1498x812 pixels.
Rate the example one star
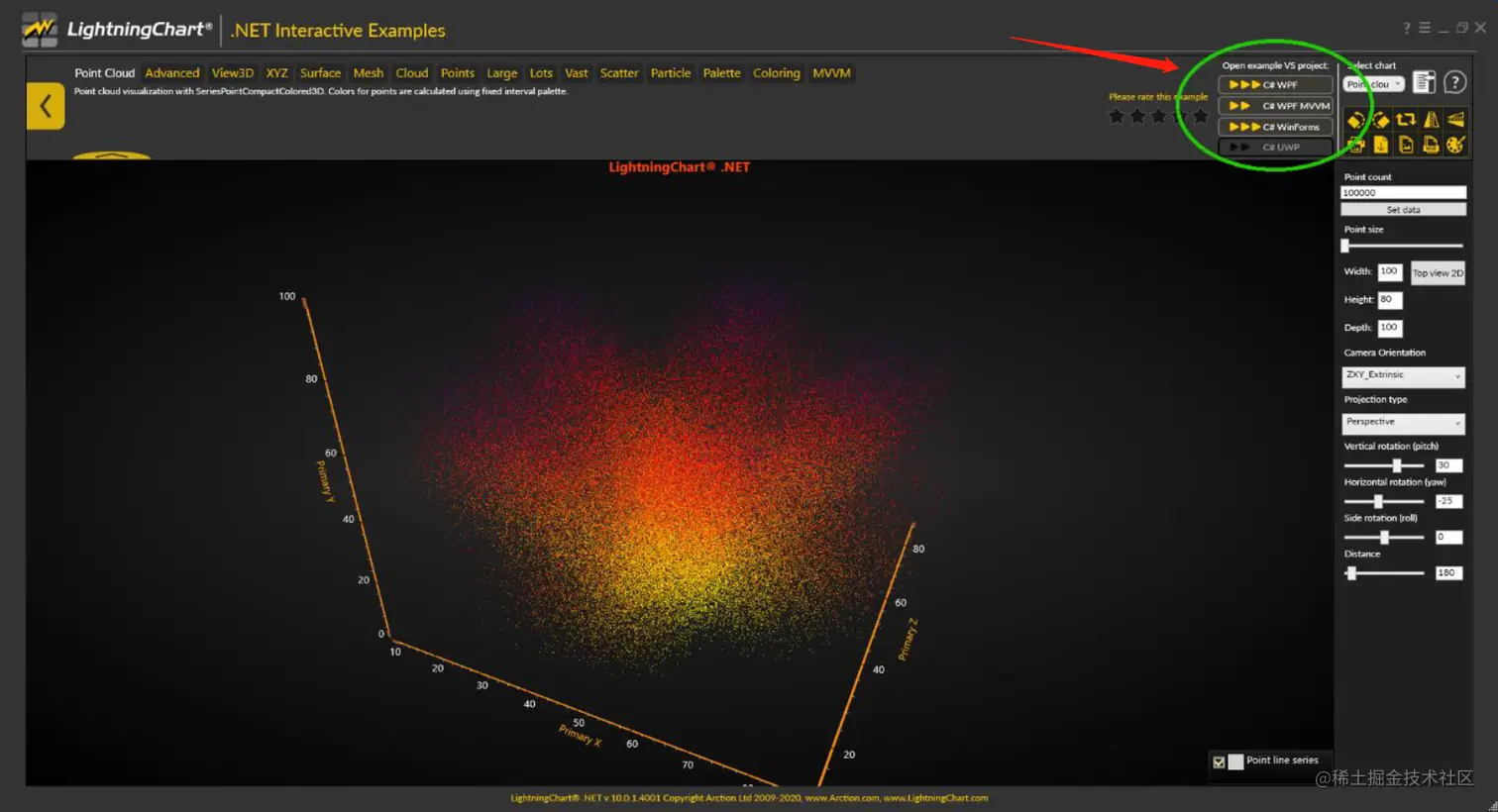click(x=1117, y=116)
